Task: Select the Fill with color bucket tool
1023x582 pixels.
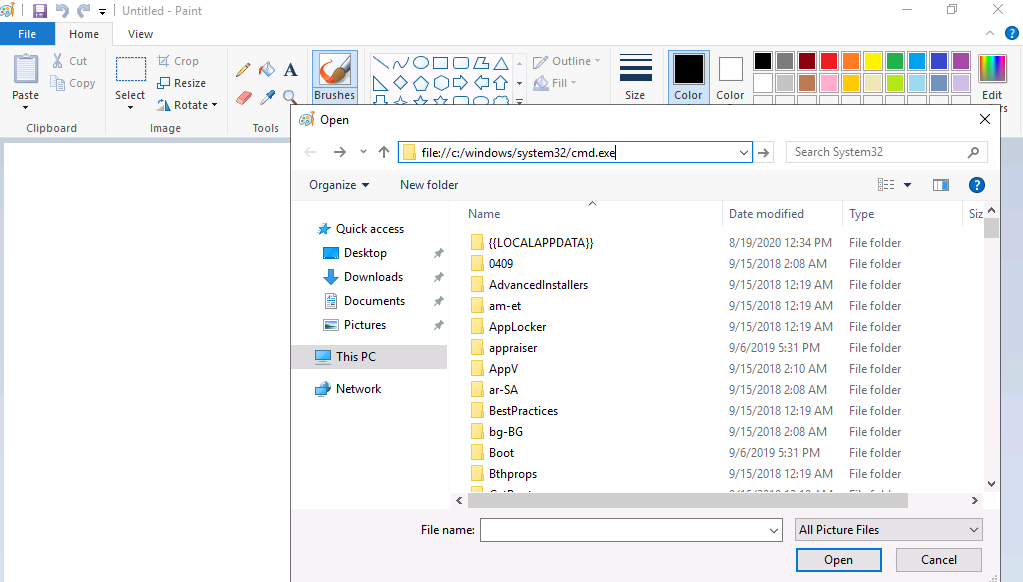Action: click(x=266, y=69)
